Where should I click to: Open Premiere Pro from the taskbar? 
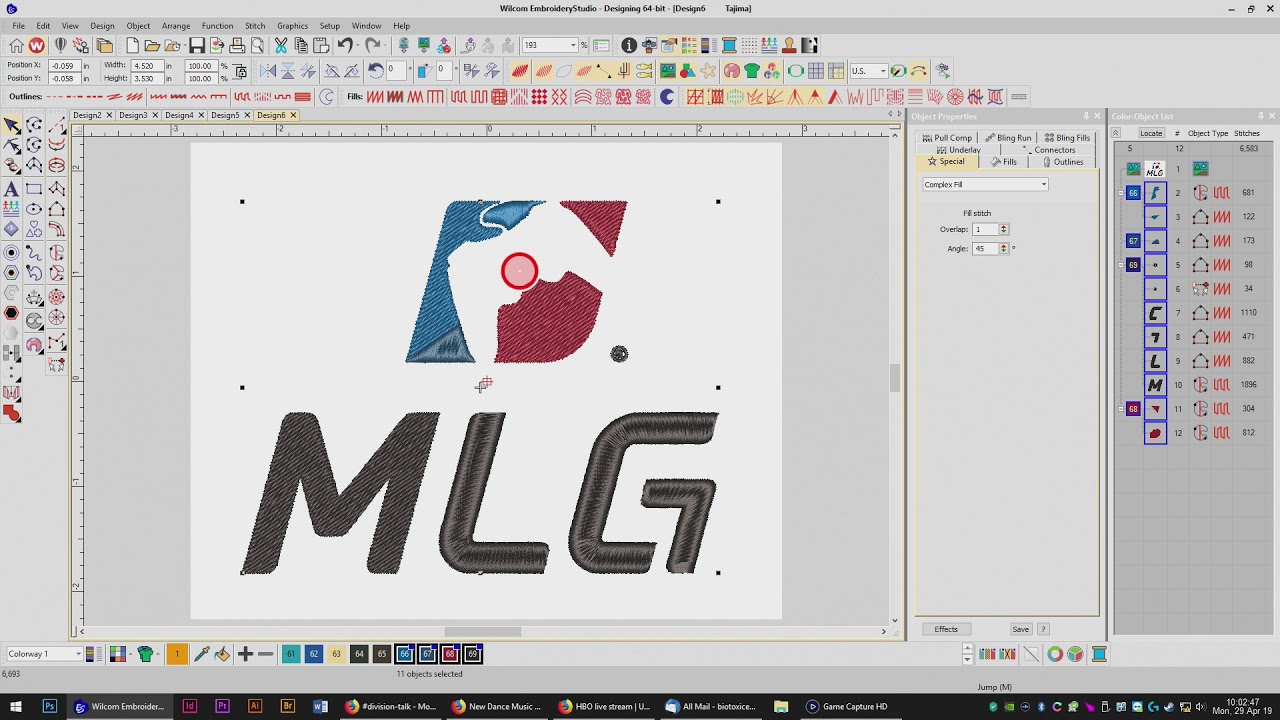(x=222, y=706)
